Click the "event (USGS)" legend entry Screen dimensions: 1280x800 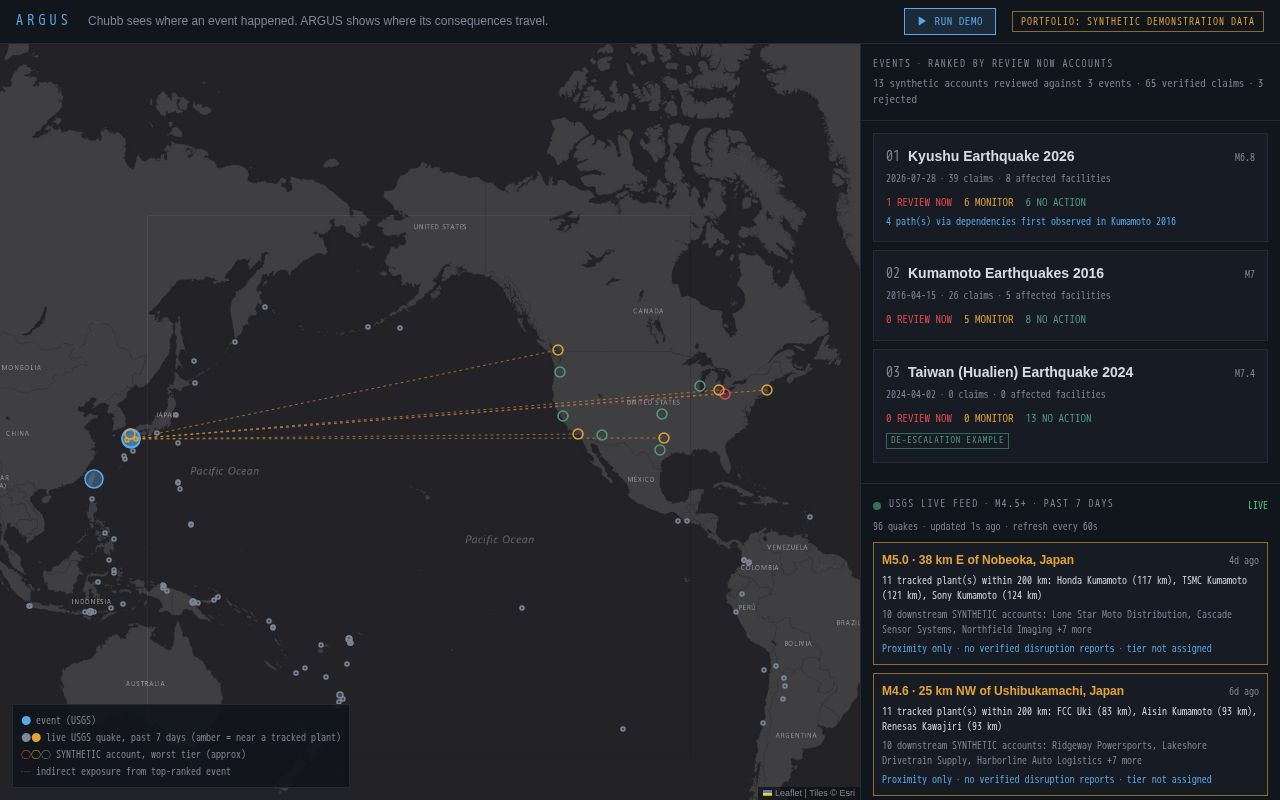coord(59,720)
